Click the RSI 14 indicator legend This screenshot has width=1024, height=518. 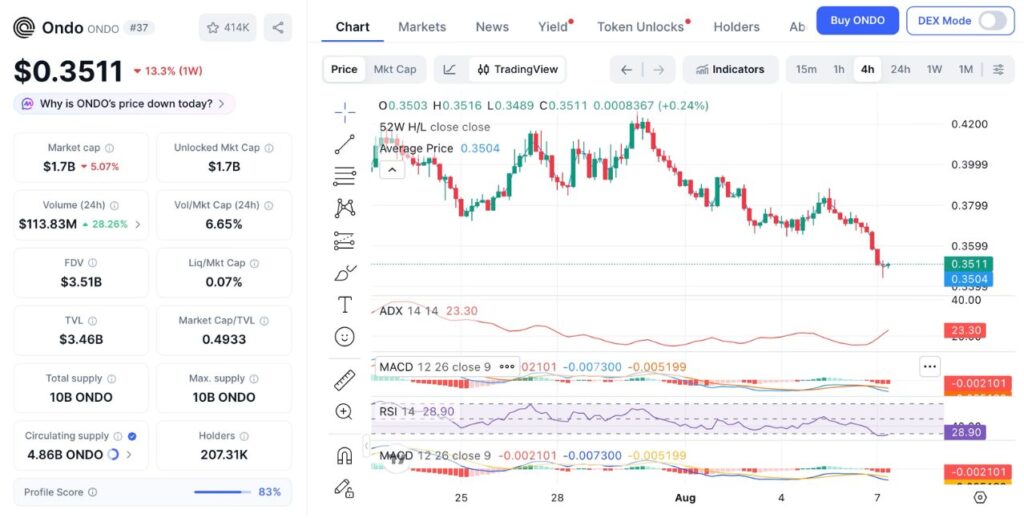coord(397,412)
